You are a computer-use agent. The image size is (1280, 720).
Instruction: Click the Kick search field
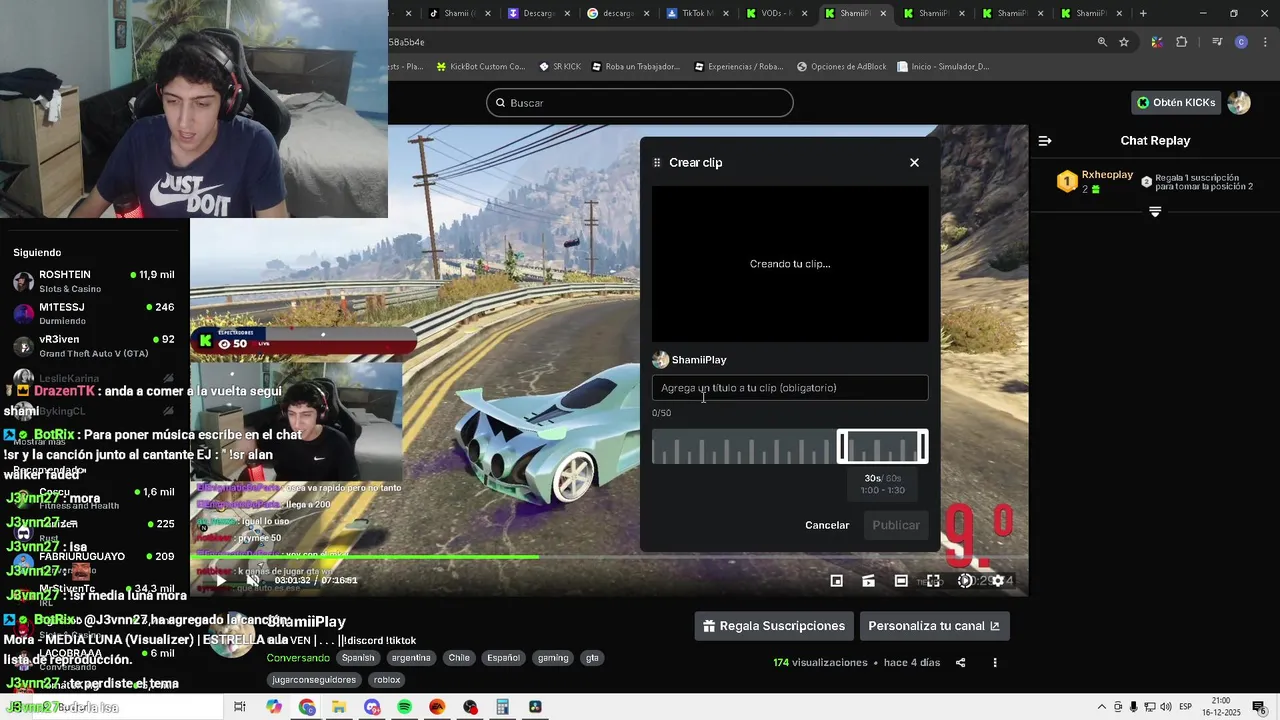(640, 103)
